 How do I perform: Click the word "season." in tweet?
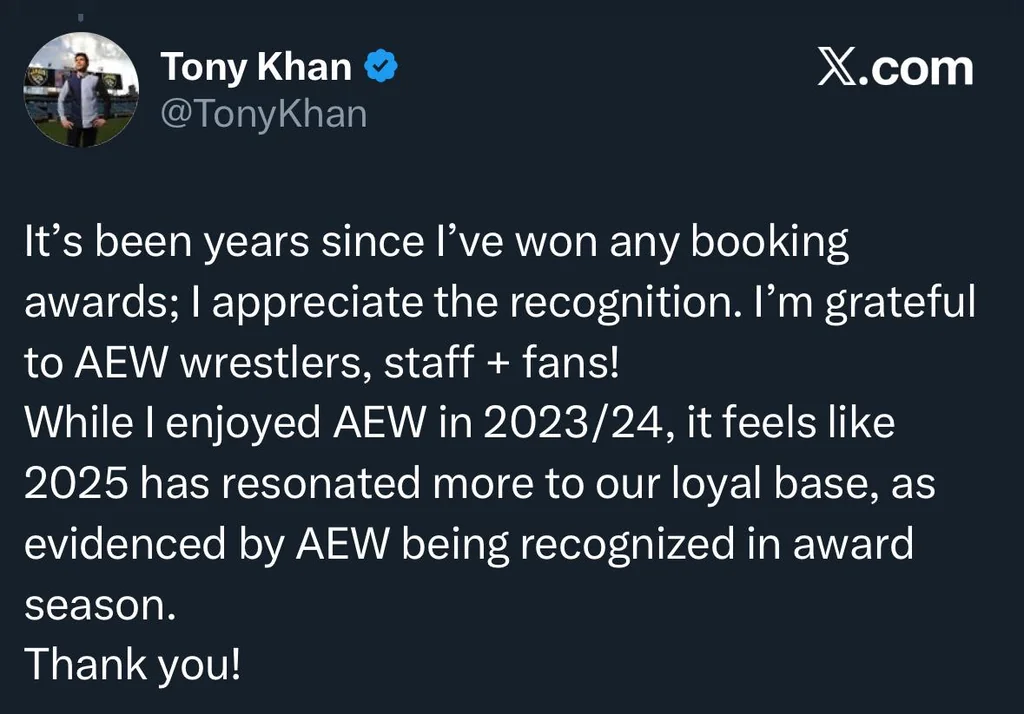[x=101, y=607]
